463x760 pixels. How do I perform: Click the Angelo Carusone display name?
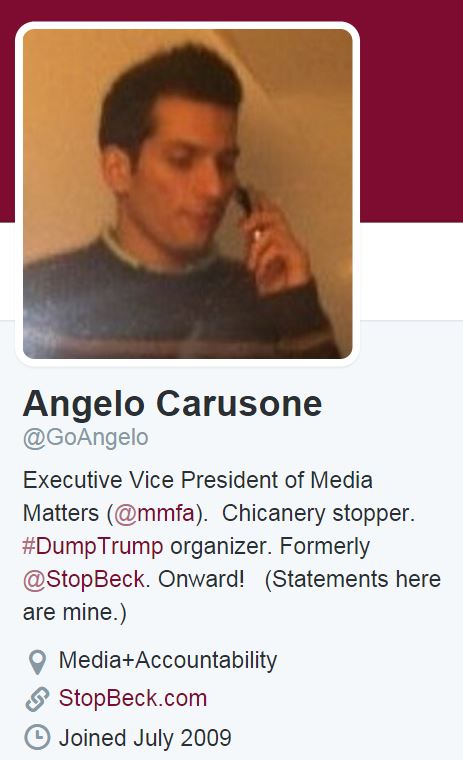(172, 403)
